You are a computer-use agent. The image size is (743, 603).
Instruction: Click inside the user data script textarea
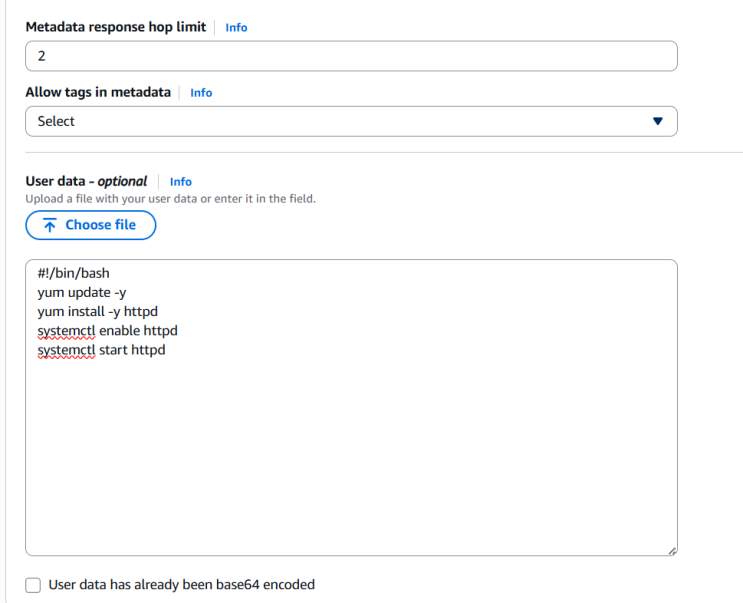(351, 407)
